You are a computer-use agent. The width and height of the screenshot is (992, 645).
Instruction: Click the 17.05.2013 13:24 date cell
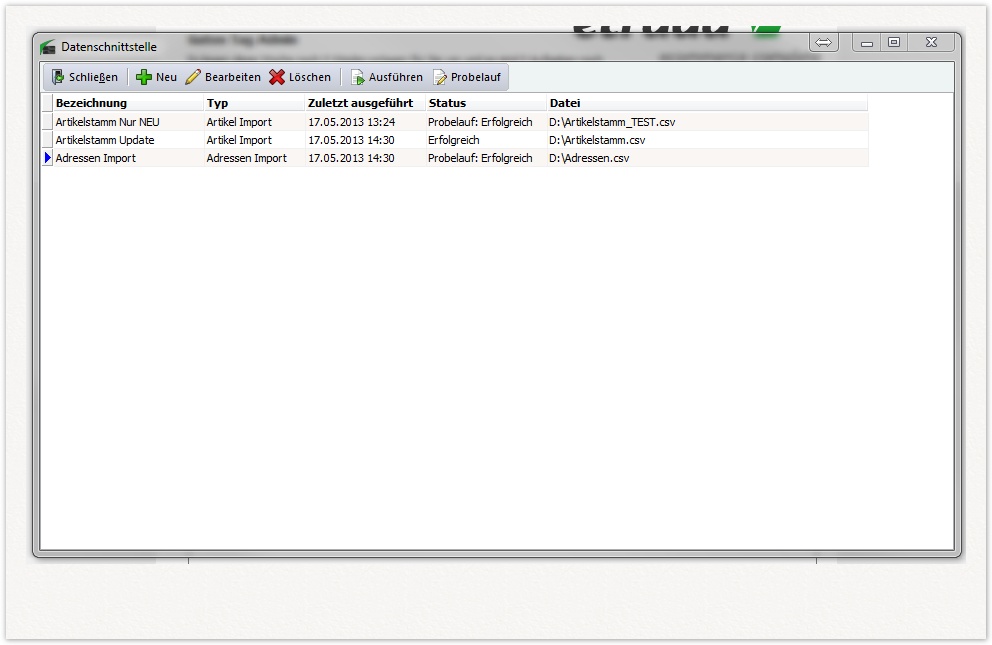[351, 122]
